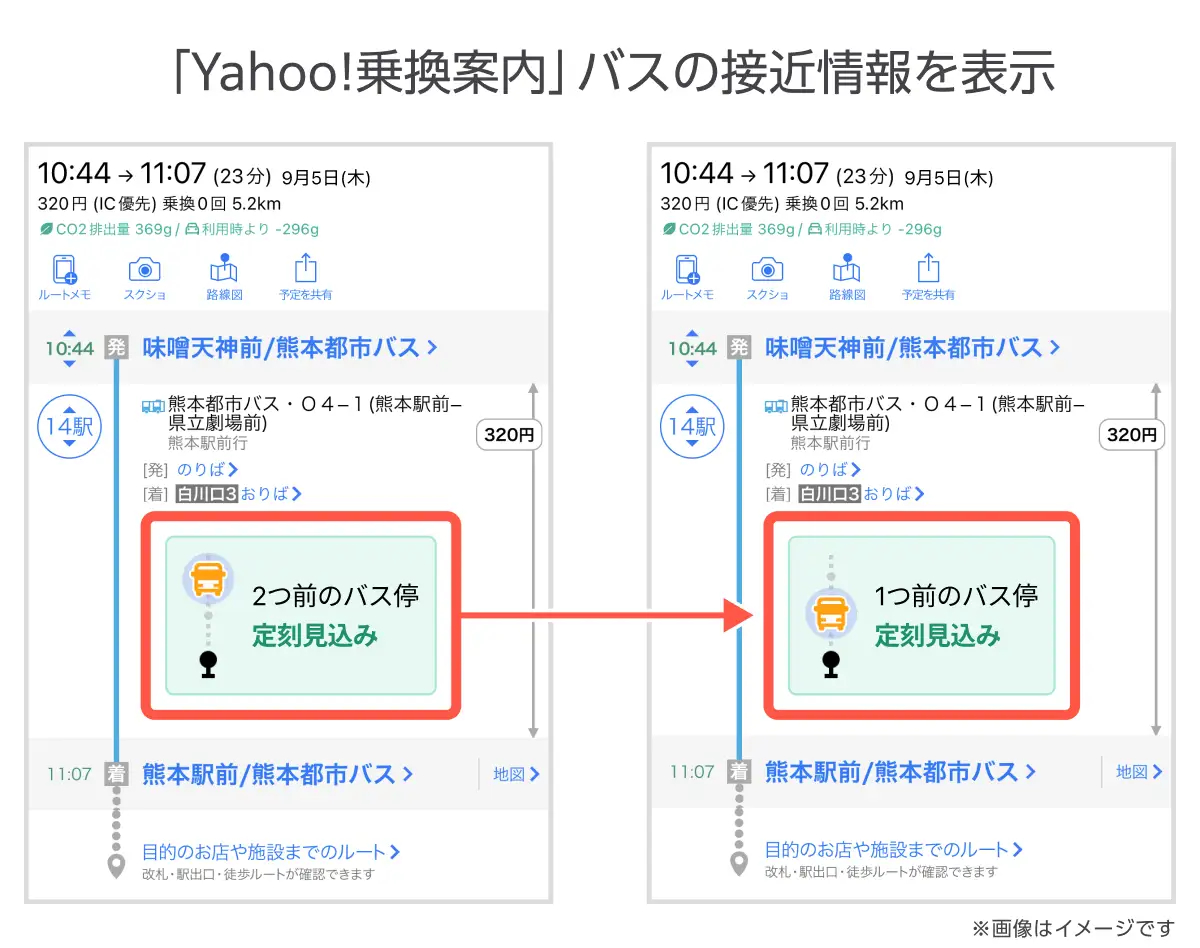Toggle the 白川口3 stop badge

(205, 492)
